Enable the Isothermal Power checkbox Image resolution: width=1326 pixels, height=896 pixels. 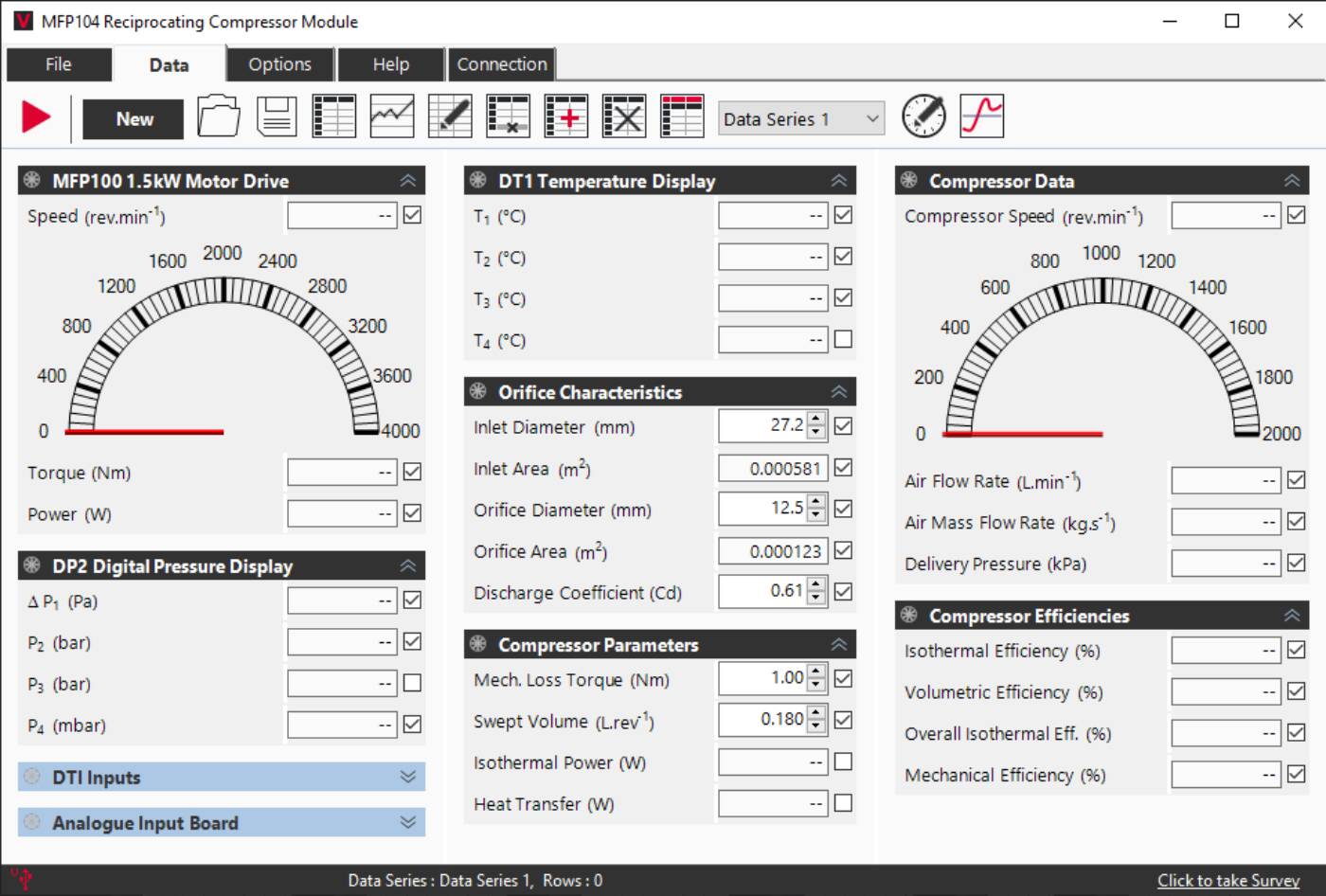[x=842, y=762]
